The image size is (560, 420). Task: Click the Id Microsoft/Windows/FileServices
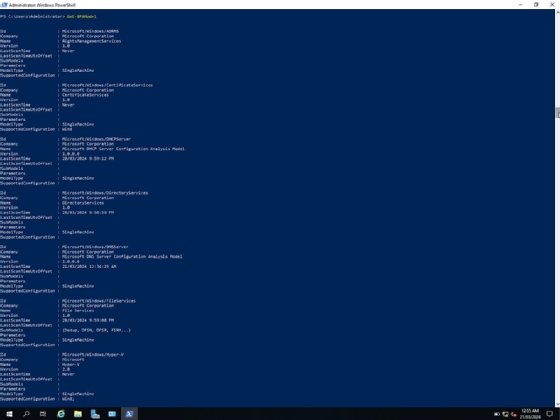coord(99,301)
